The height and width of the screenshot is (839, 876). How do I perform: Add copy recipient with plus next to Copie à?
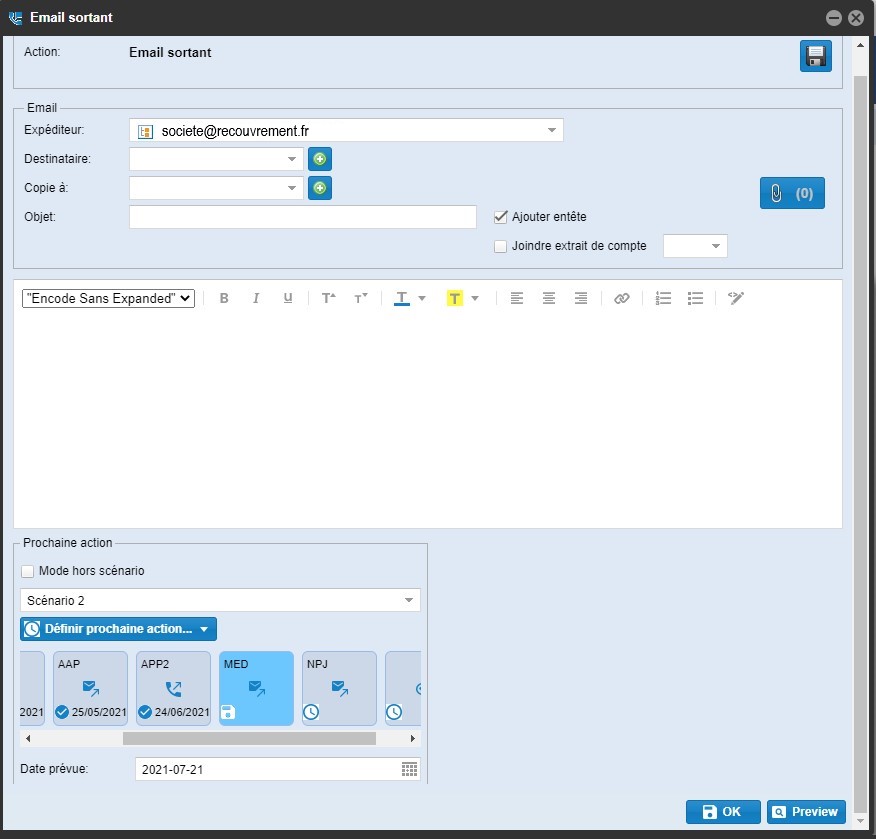320,188
